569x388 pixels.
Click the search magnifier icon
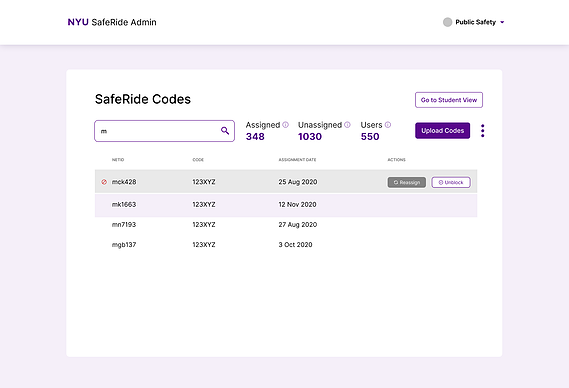click(225, 131)
